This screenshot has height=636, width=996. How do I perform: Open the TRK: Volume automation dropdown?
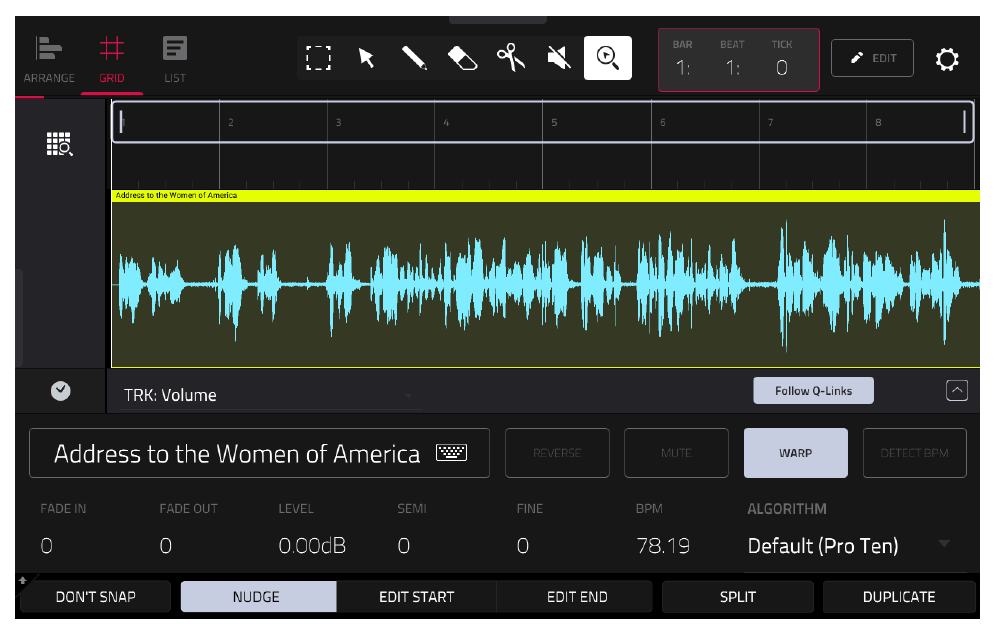270,395
